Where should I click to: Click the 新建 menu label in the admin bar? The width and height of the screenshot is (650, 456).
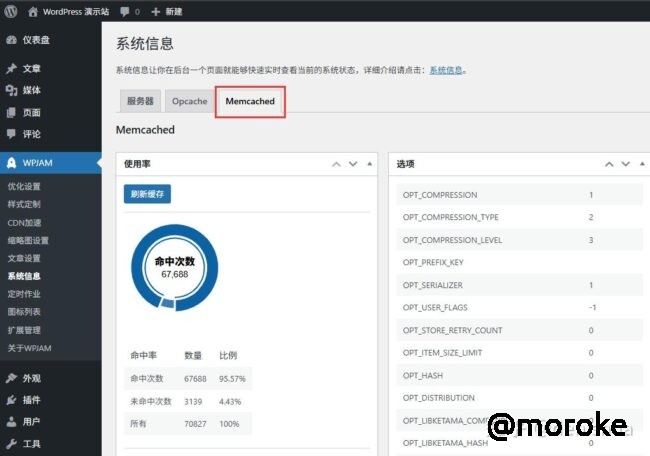click(x=174, y=12)
